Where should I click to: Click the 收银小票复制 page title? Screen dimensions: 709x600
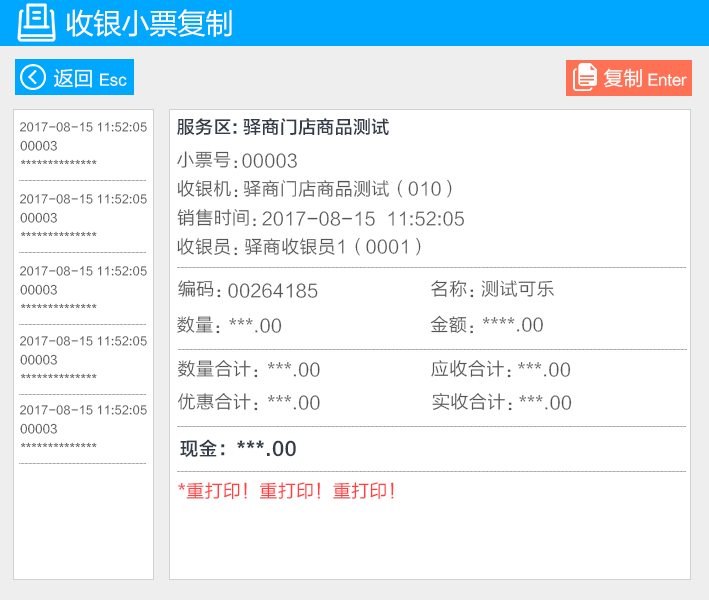pos(149,23)
